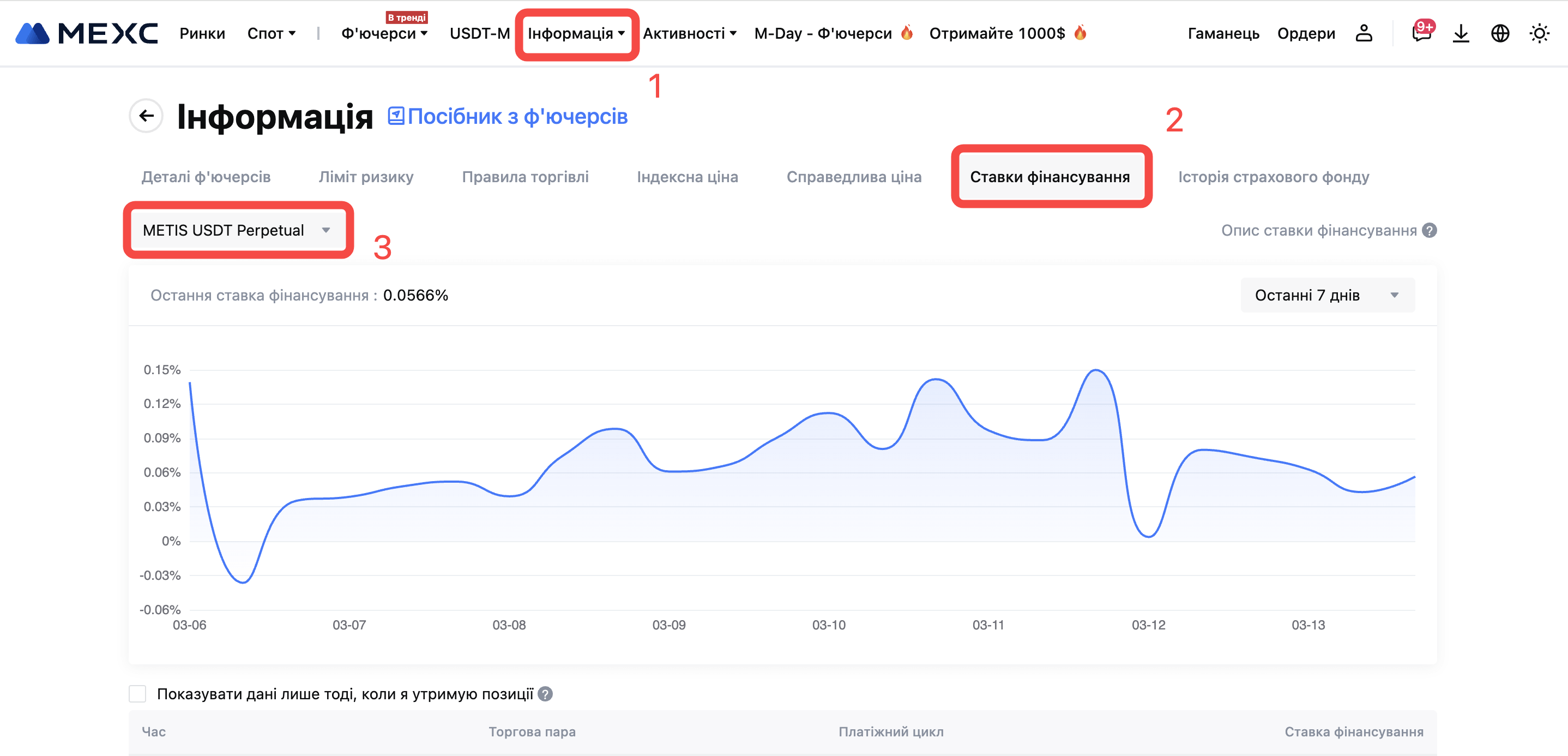Image resolution: width=1568 pixels, height=756 pixels.
Task: Click the MEXC logo
Action: (x=87, y=33)
